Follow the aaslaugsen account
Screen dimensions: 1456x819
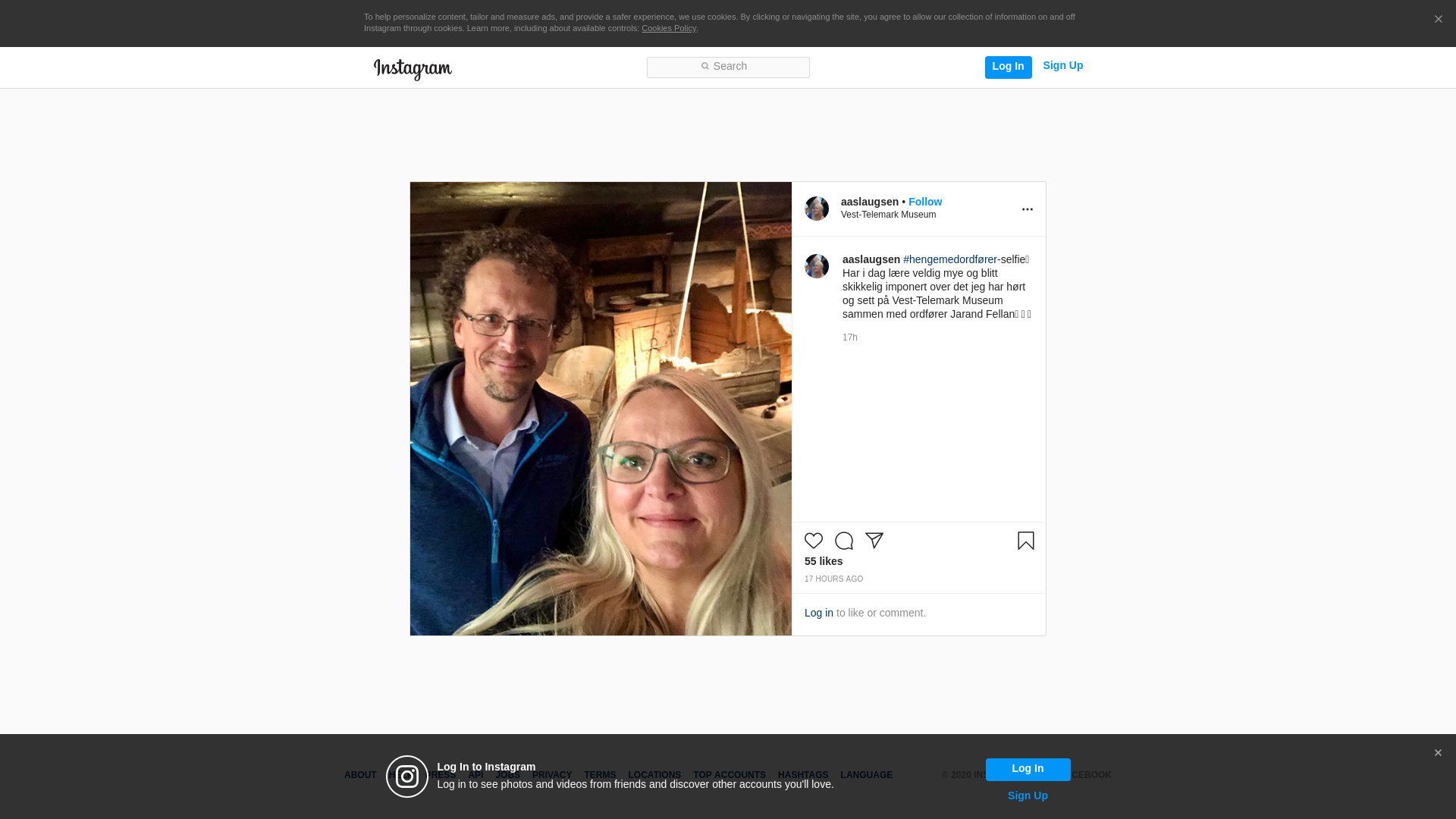coord(924,202)
